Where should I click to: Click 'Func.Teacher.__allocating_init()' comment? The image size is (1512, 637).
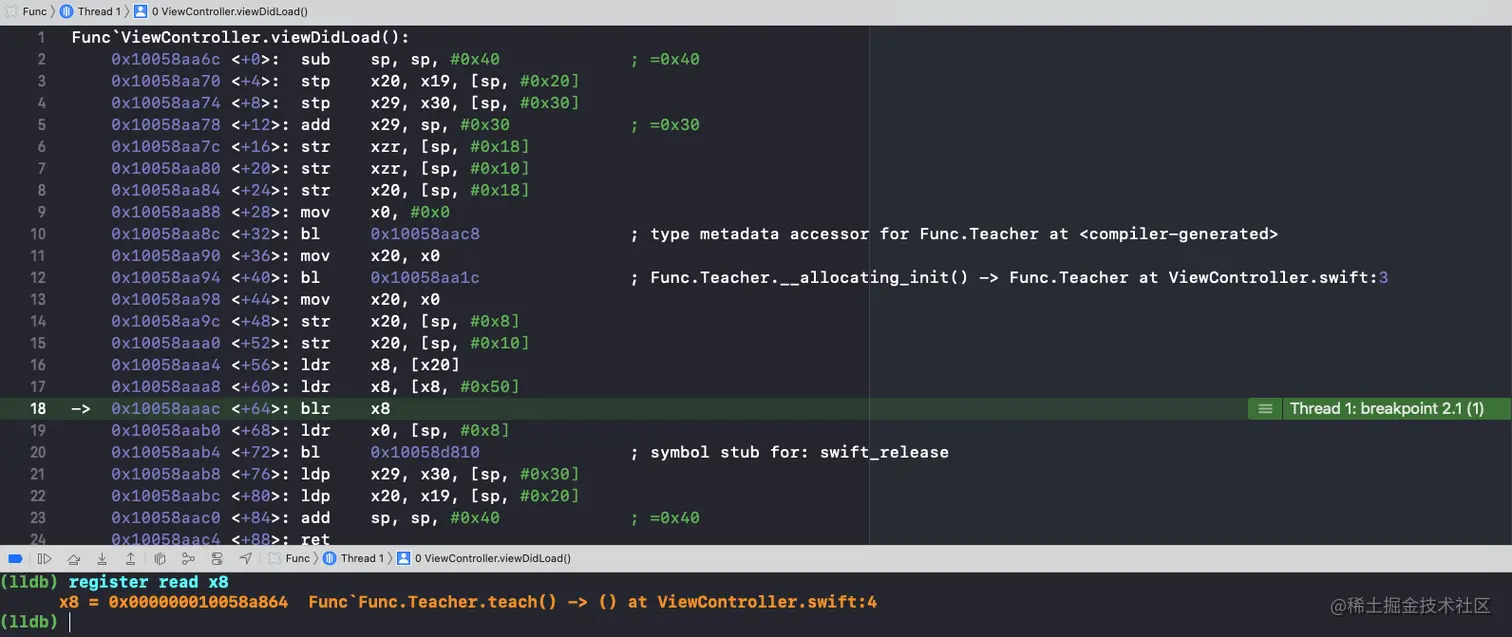click(810, 277)
